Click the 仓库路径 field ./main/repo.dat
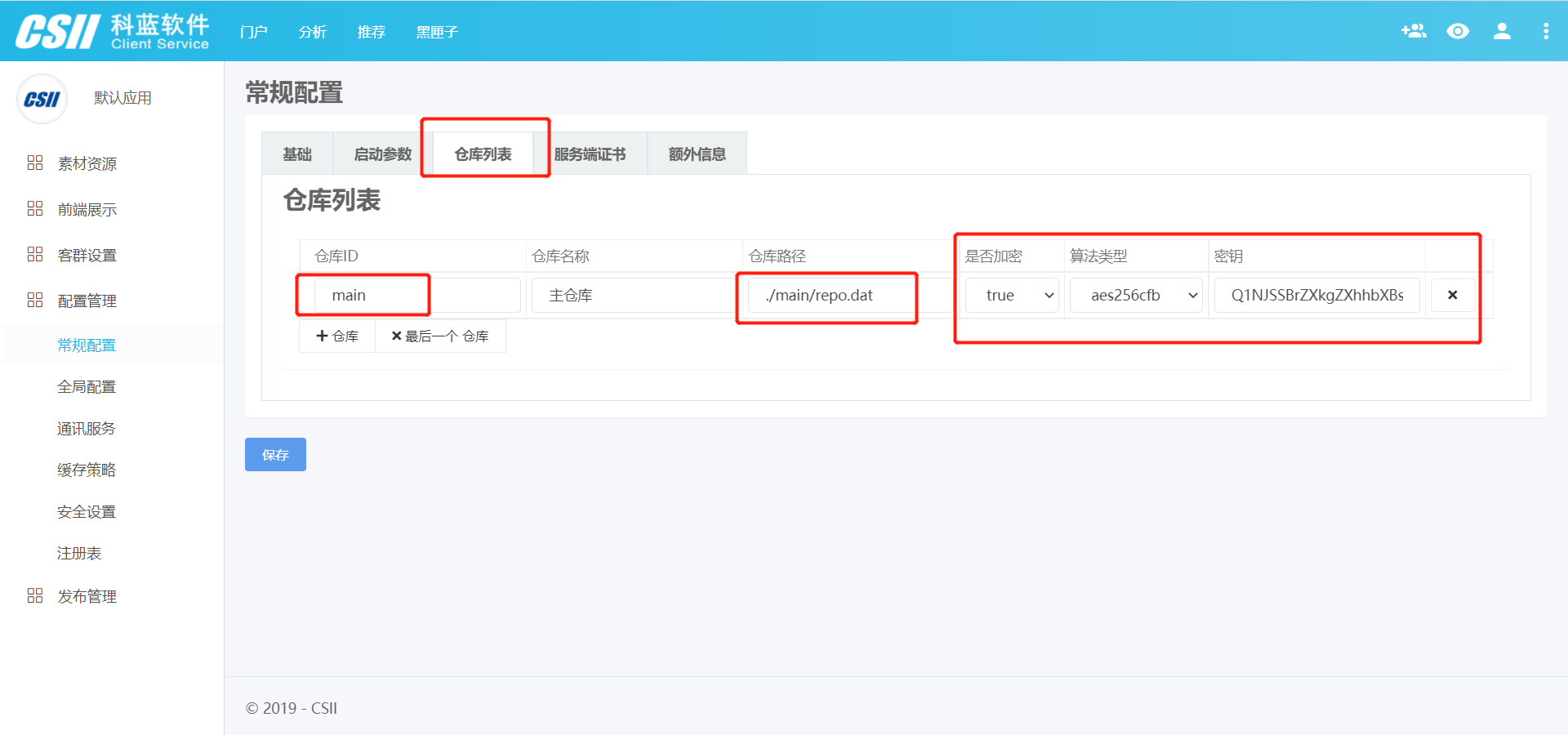Image resolution: width=1568 pixels, height=735 pixels. (x=849, y=295)
